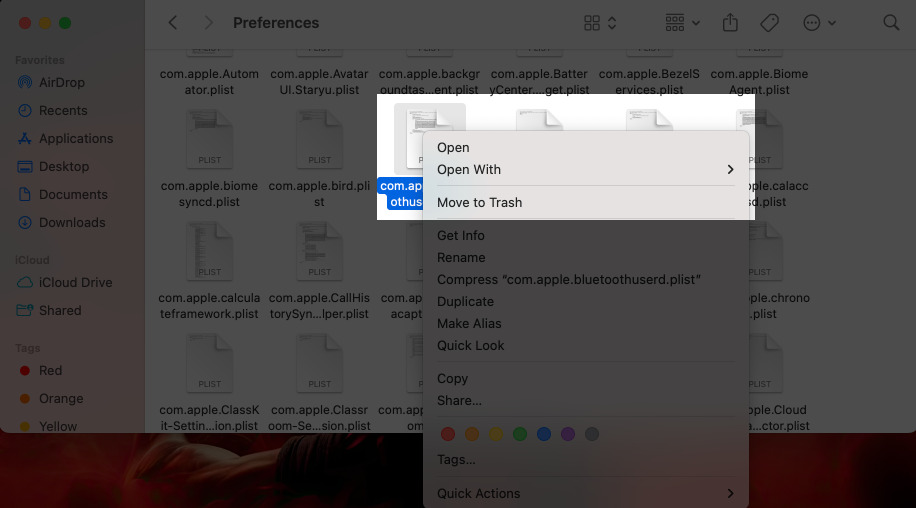Screen dimensions: 916x508
Task: Apply the yellow tag color dot
Action: coord(496,434)
